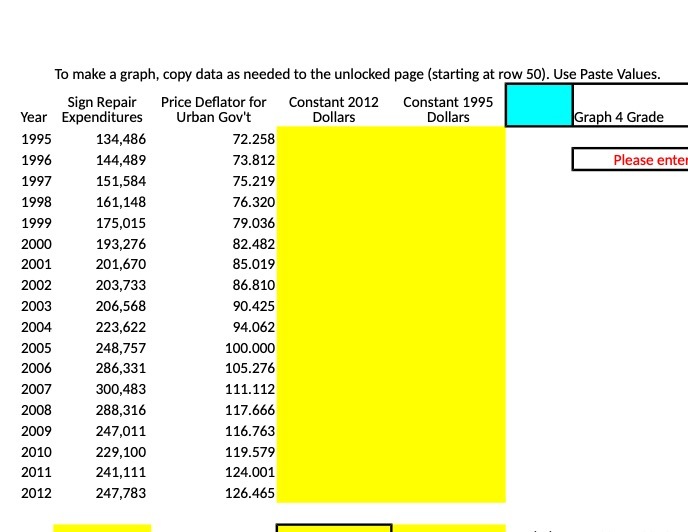Select deflator value 116.763
The width and height of the screenshot is (688, 532).
pyautogui.click(x=250, y=431)
